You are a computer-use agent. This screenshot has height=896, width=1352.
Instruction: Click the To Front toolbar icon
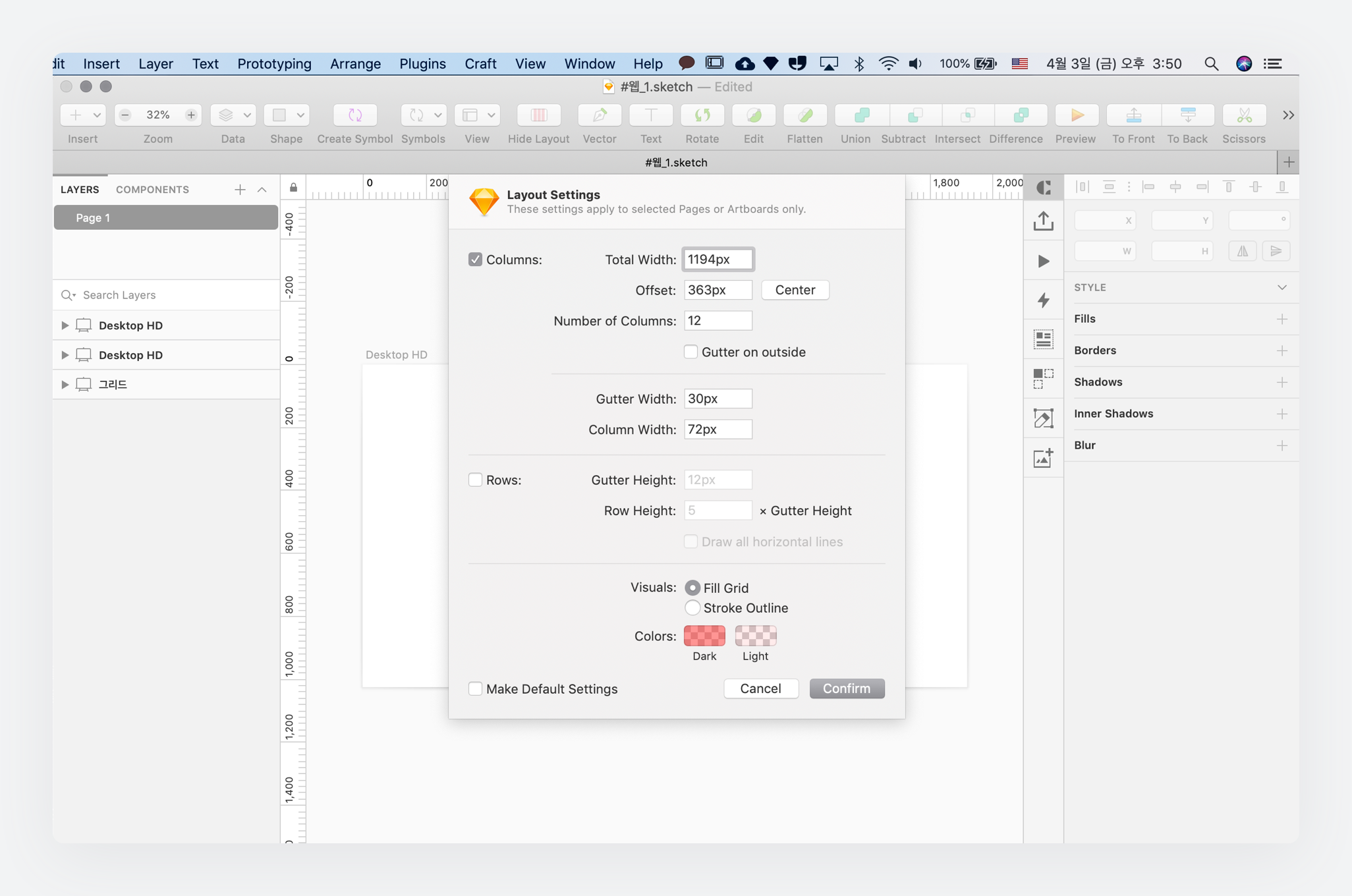point(1133,115)
